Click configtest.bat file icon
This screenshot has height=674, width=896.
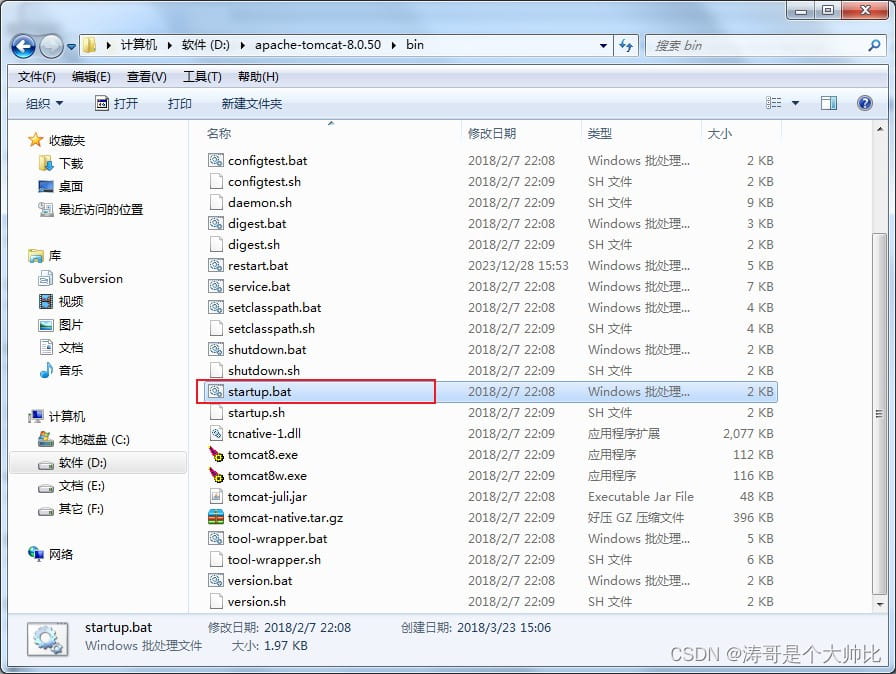coord(215,161)
